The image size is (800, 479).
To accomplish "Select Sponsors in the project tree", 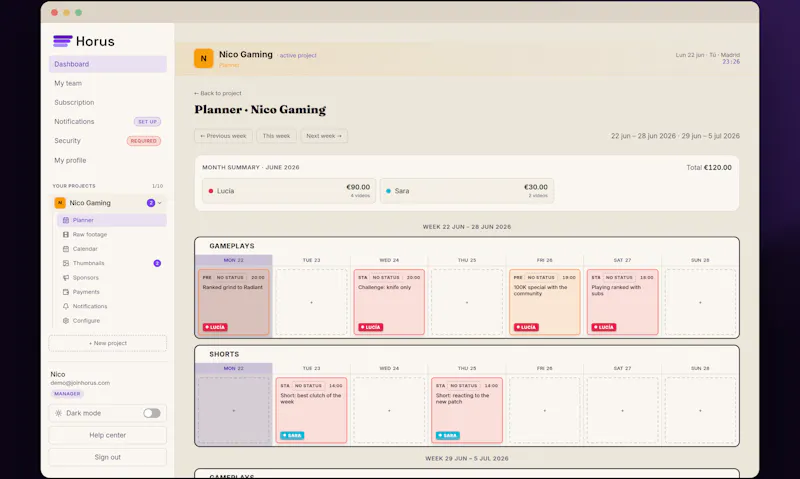I will click(x=112, y=278).
